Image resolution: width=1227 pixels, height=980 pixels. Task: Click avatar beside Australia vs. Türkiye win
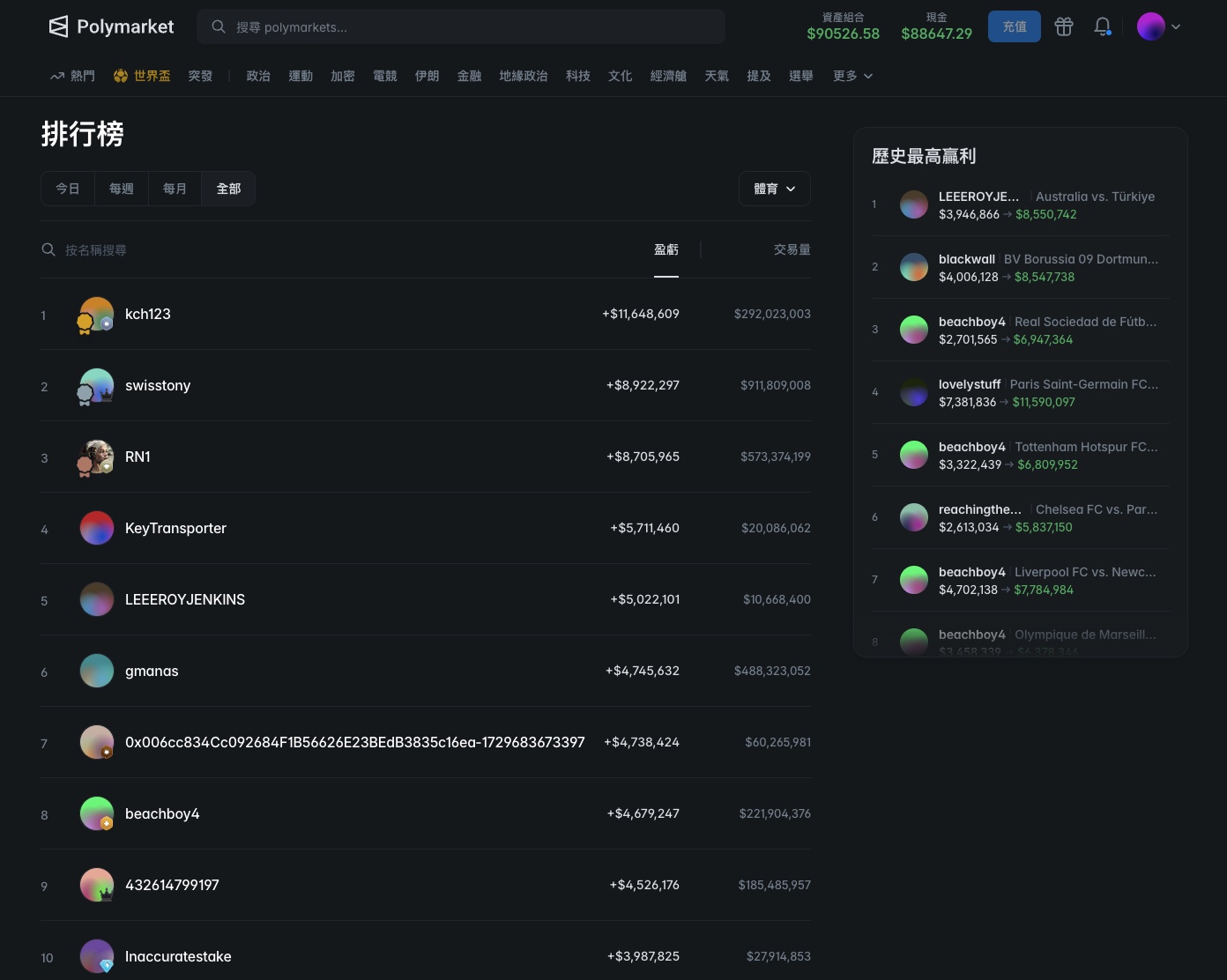coord(914,204)
